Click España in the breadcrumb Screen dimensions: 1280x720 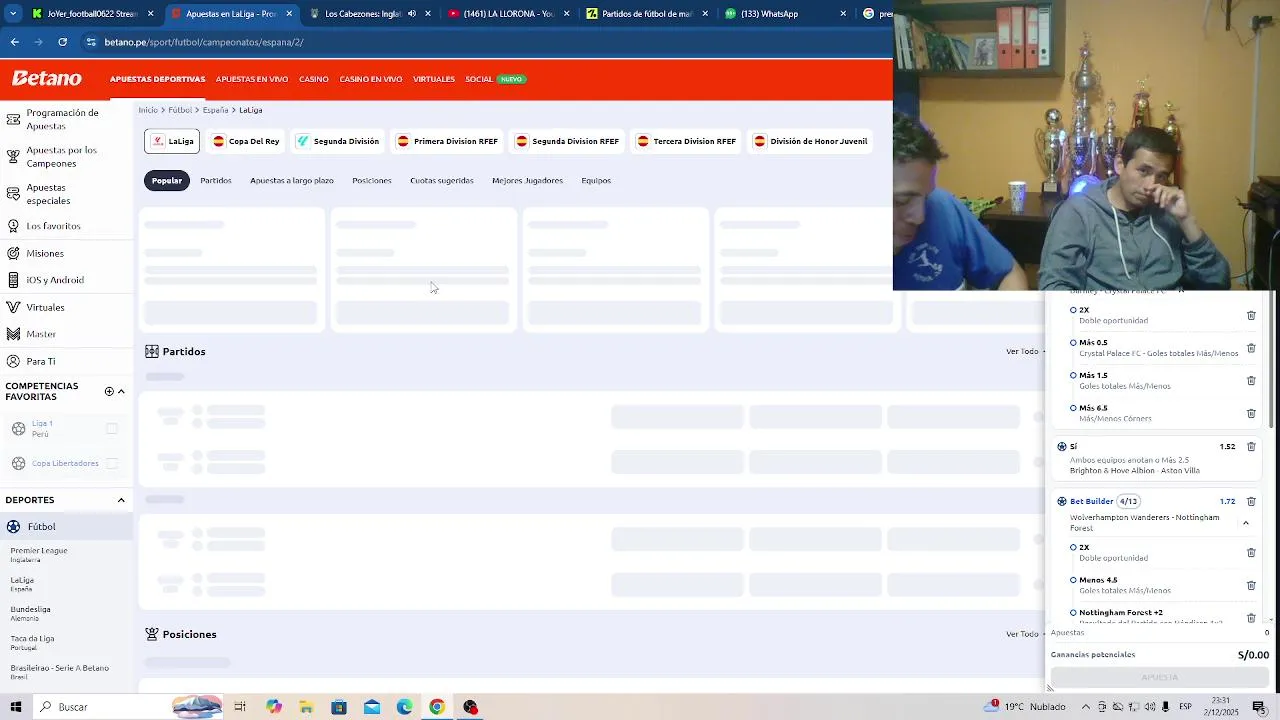pyautogui.click(x=215, y=110)
